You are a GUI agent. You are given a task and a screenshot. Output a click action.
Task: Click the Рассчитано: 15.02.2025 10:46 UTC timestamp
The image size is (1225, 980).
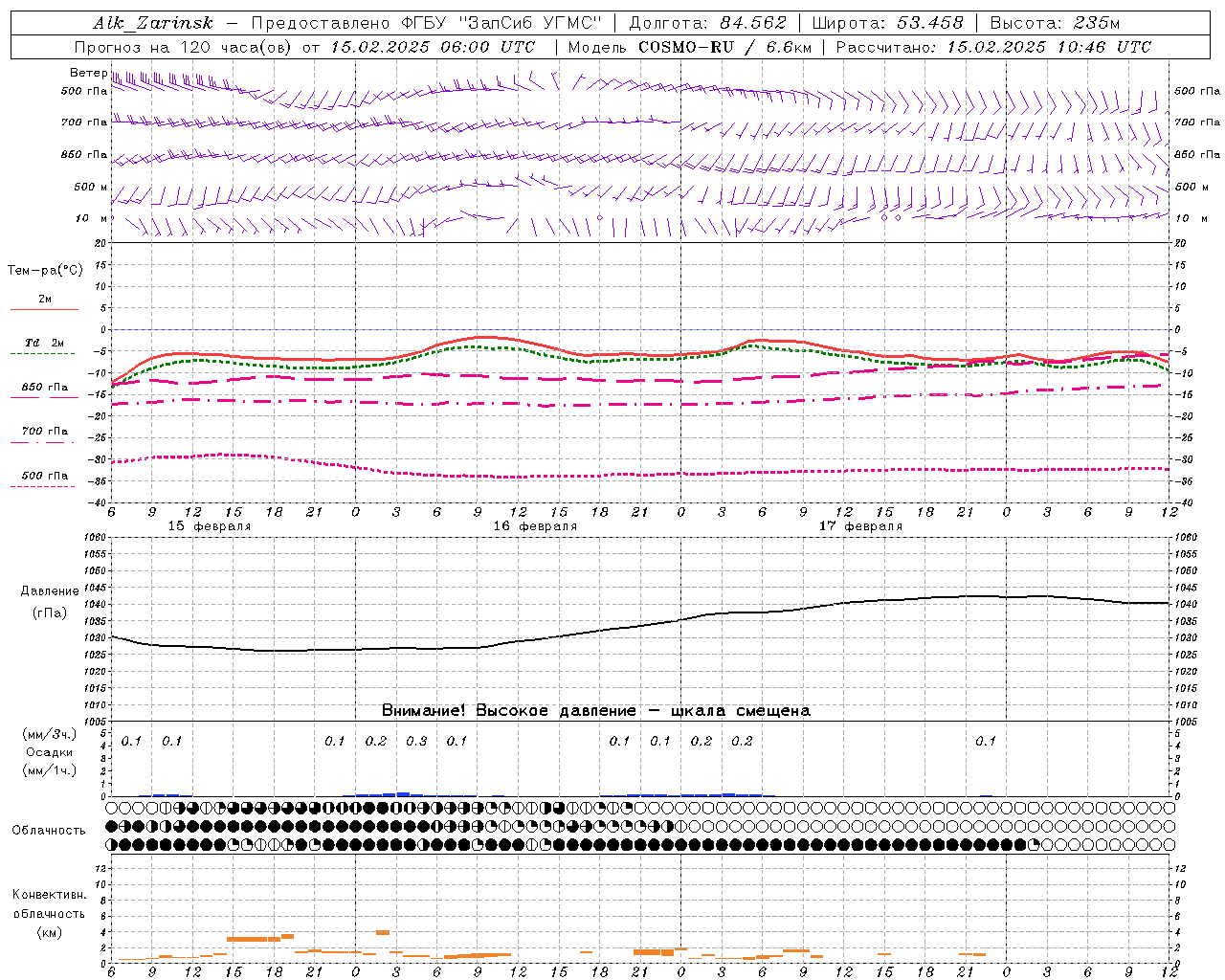[993, 47]
